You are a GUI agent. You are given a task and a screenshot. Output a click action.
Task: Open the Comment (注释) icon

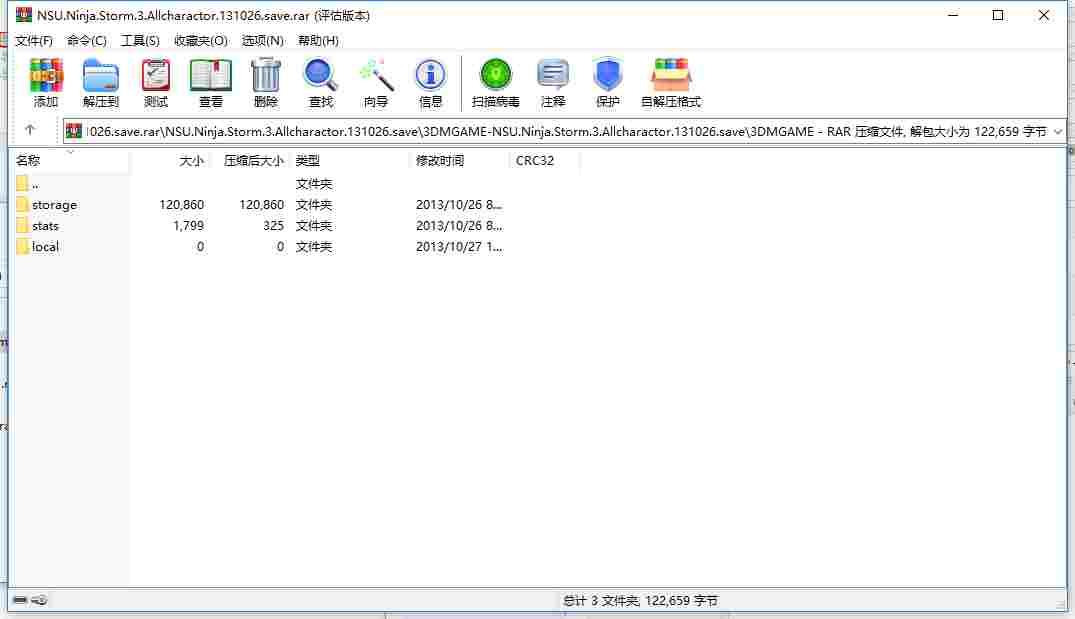point(553,75)
